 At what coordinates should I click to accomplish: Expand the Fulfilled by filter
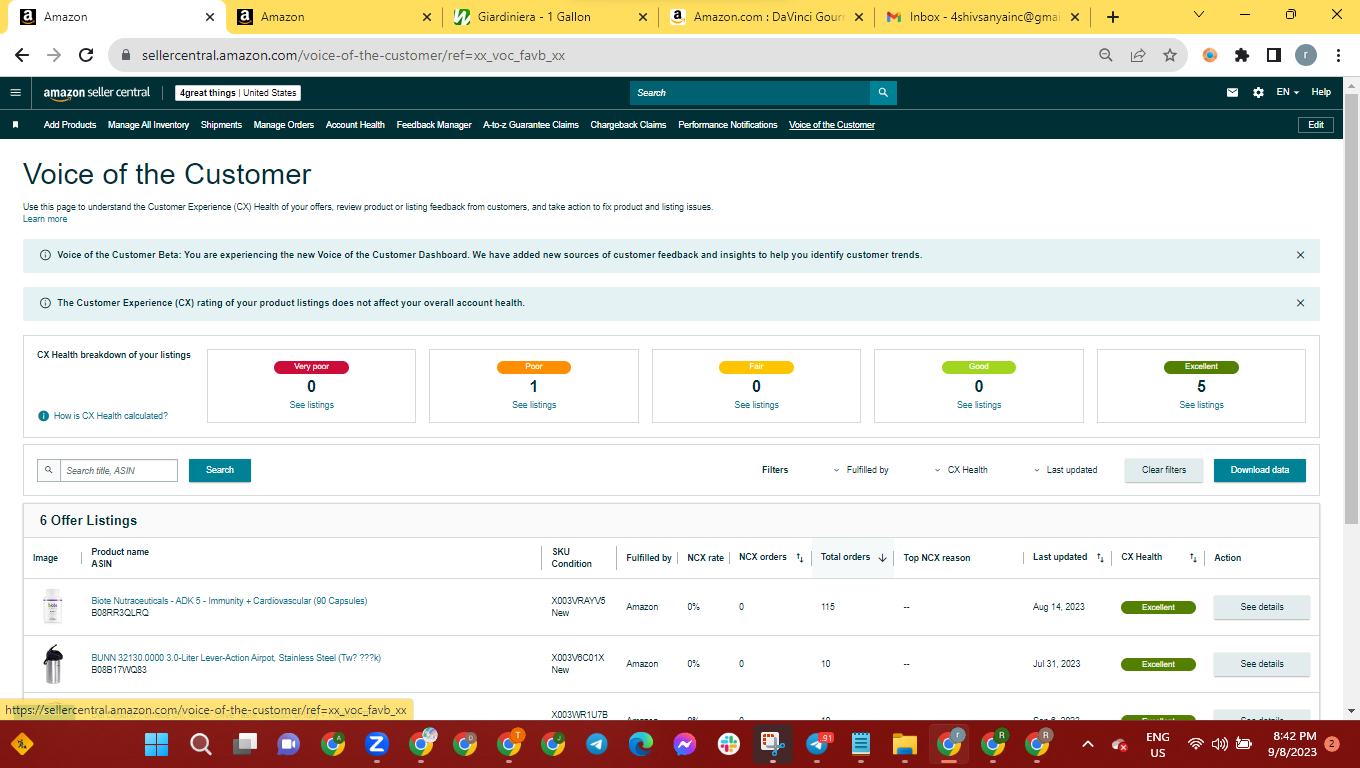tap(862, 470)
